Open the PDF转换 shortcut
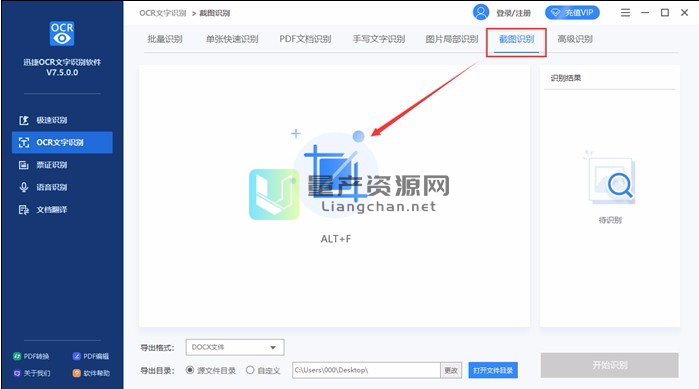 pyautogui.click(x=31, y=356)
